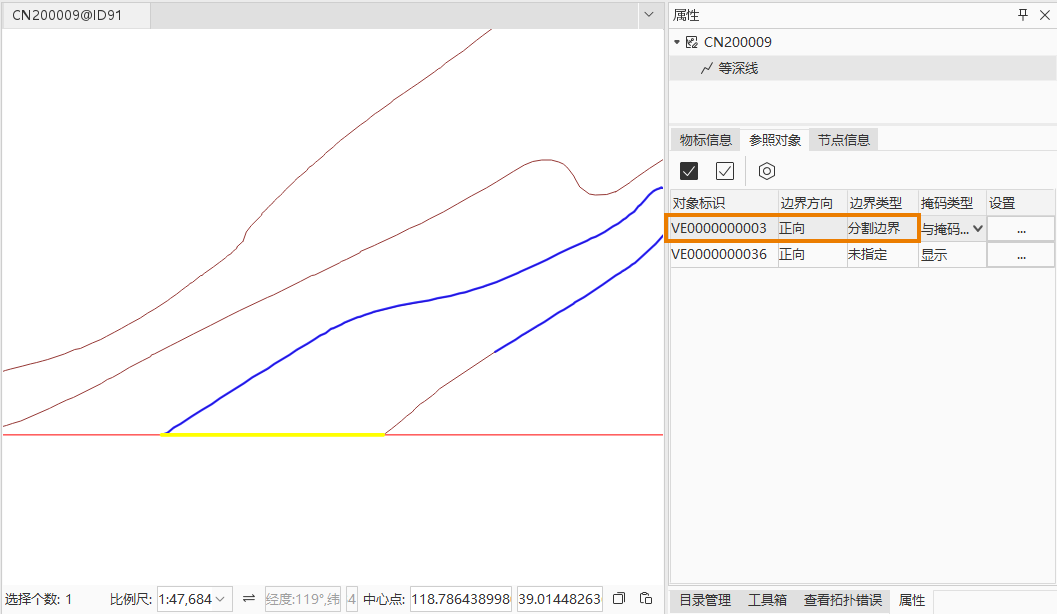Copy center point coordinates icon
This screenshot has width=1057, height=614.
[x=619, y=599]
